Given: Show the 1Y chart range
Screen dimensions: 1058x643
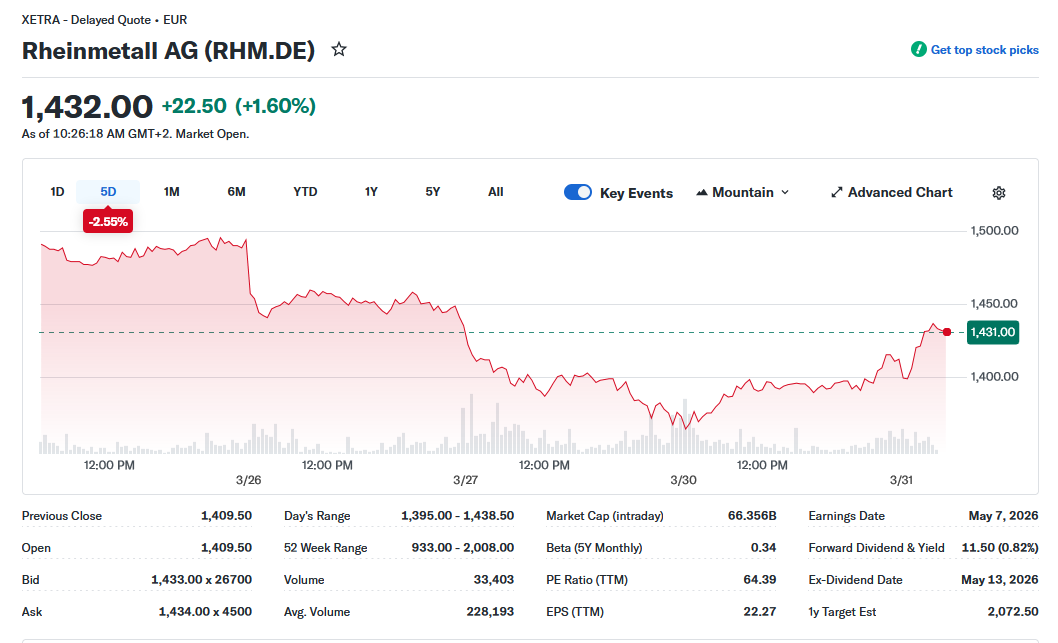Looking at the screenshot, I should [371, 192].
